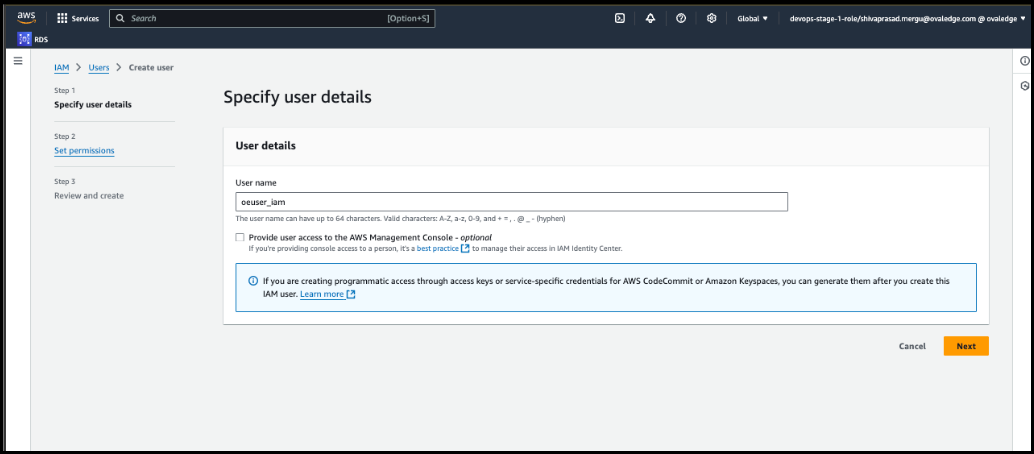Open the info panel icon on right edge
Image resolution: width=1034 pixels, height=454 pixels.
1024,61
